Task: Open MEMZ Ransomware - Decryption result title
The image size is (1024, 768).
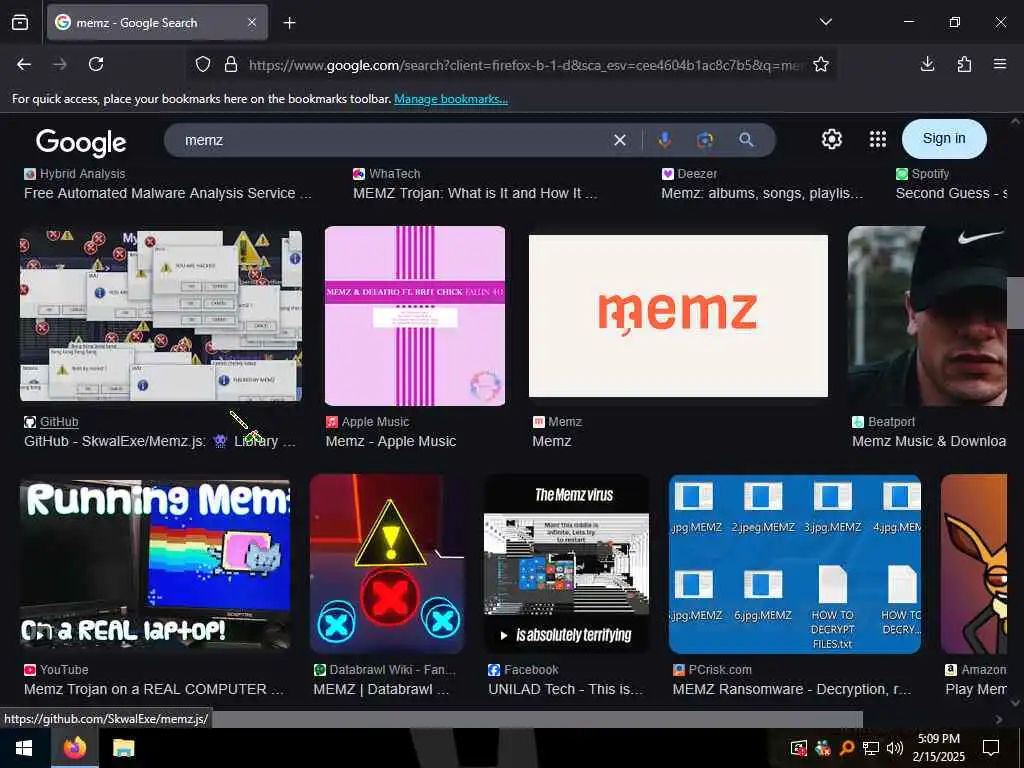Action: (792, 690)
